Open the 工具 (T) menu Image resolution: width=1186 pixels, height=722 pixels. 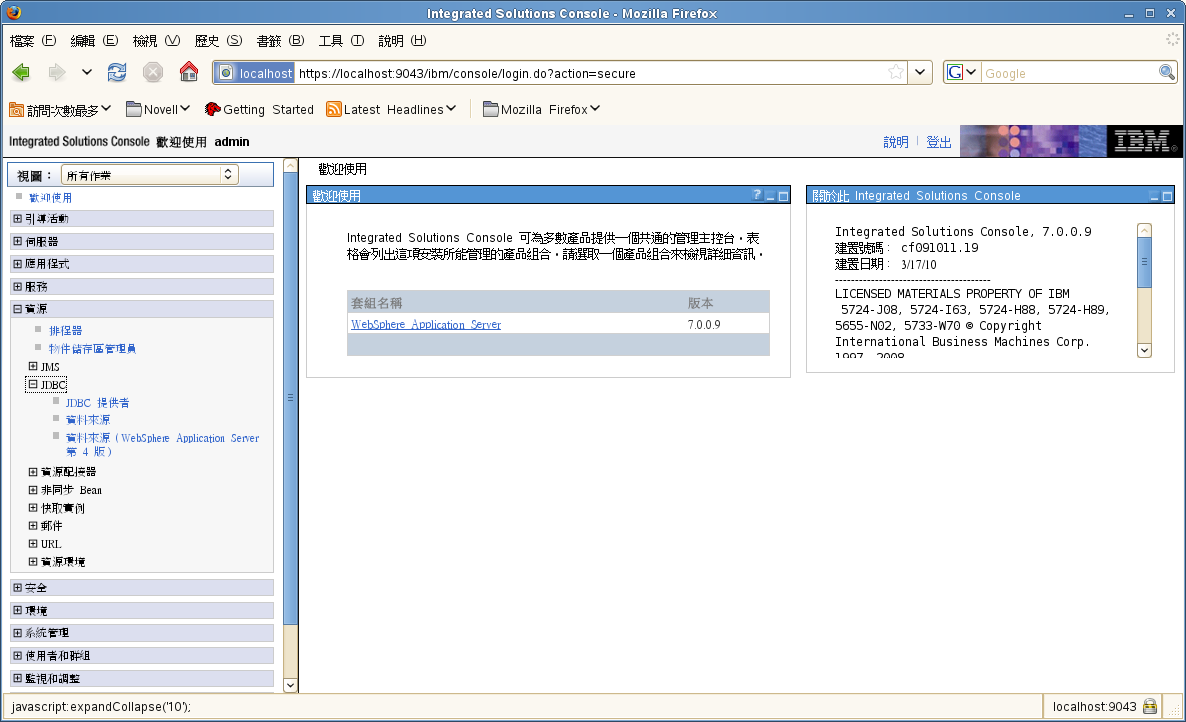(x=341, y=41)
